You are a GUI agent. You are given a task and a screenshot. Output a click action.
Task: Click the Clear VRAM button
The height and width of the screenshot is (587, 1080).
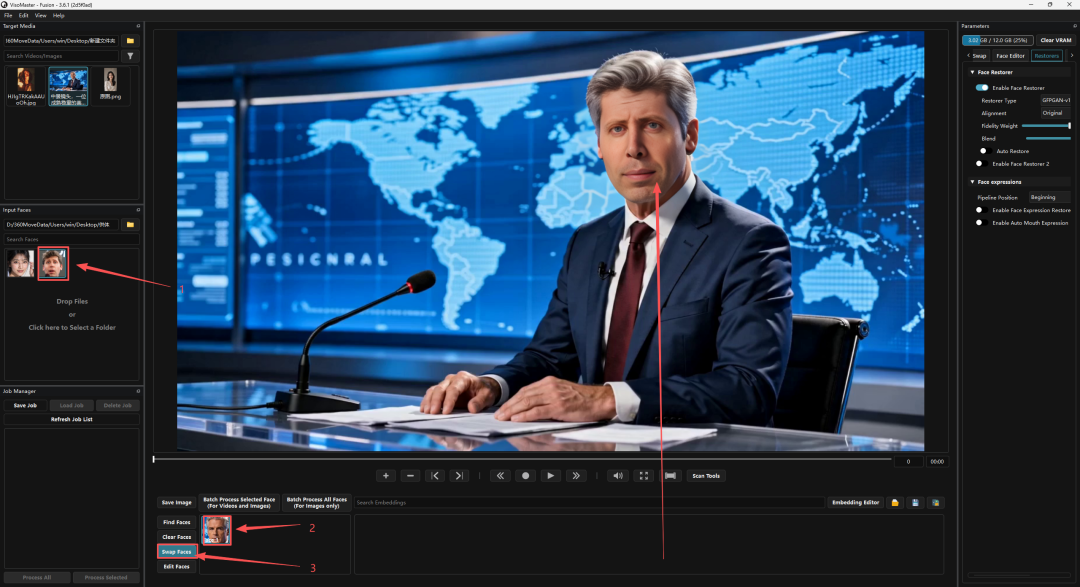tap(1055, 40)
